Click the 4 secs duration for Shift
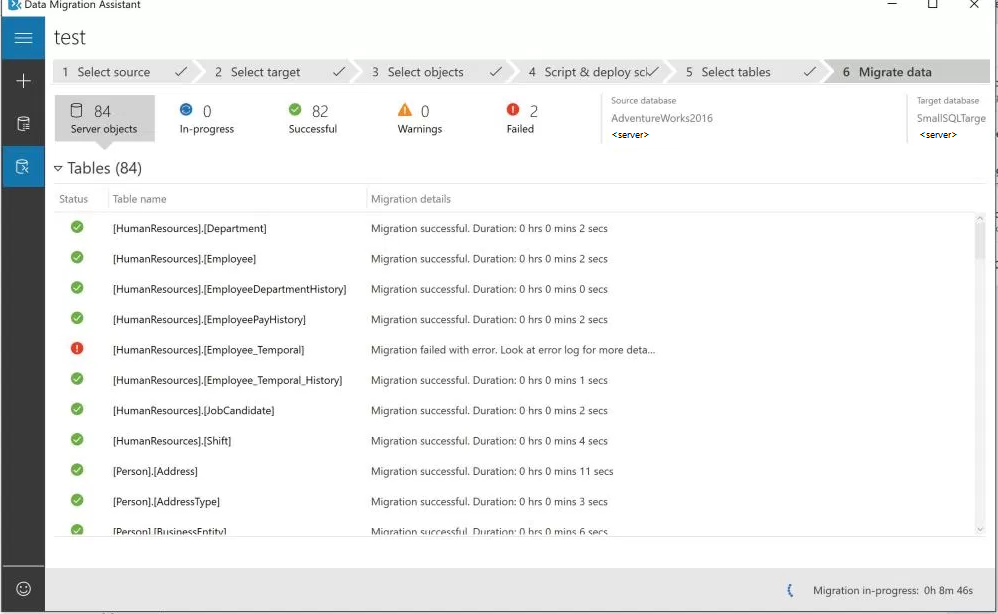Image resolution: width=998 pixels, height=614 pixels. 593,441
